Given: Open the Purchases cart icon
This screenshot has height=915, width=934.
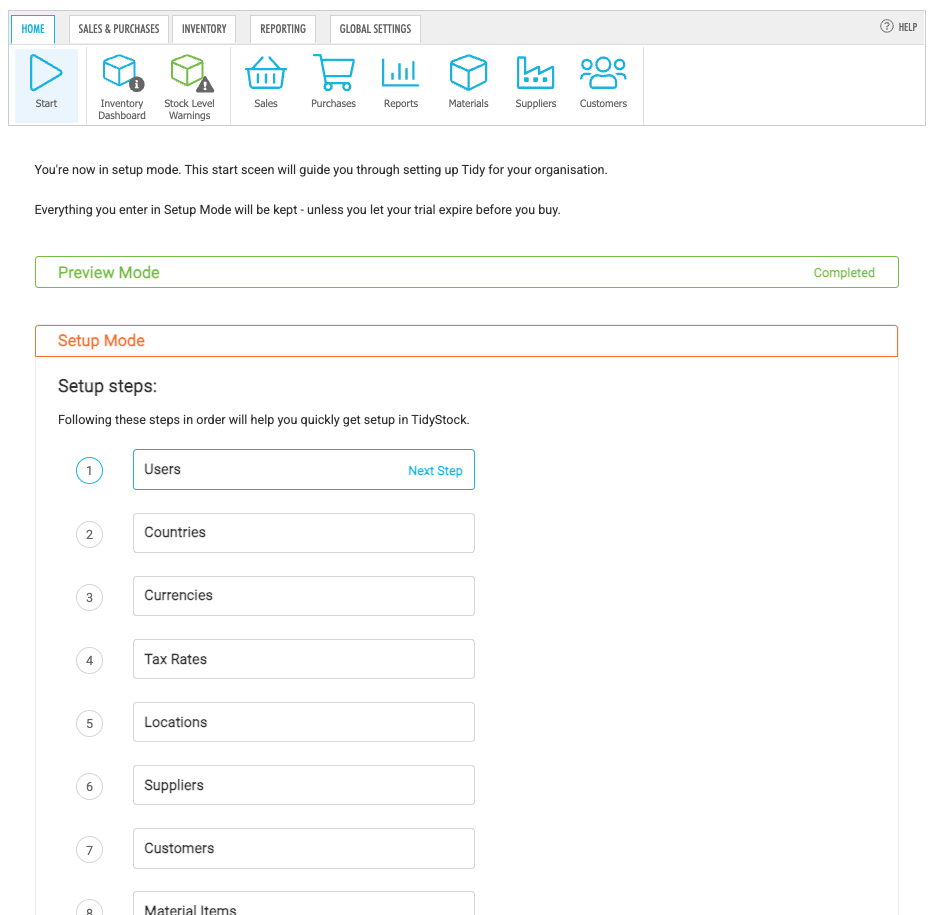Looking at the screenshot, I should pos(334,73).
